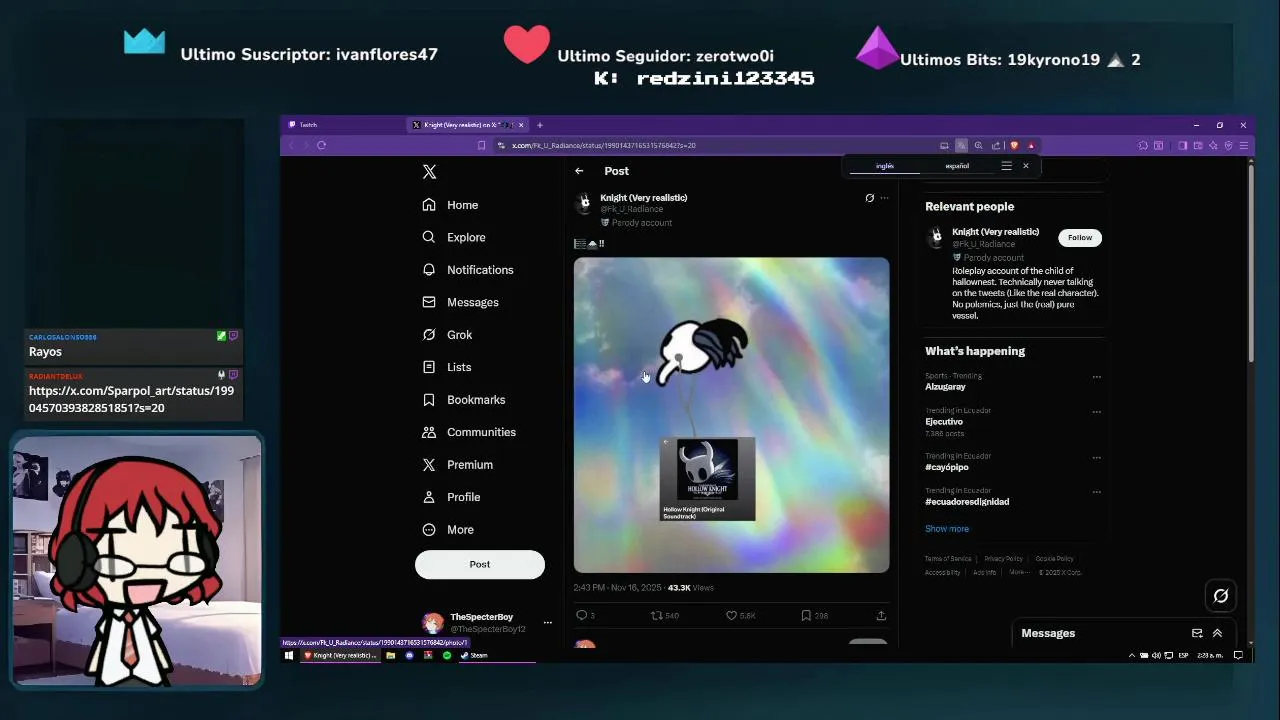
Task: Open Brave Shields lion icon
Action: click(1014, 145)
